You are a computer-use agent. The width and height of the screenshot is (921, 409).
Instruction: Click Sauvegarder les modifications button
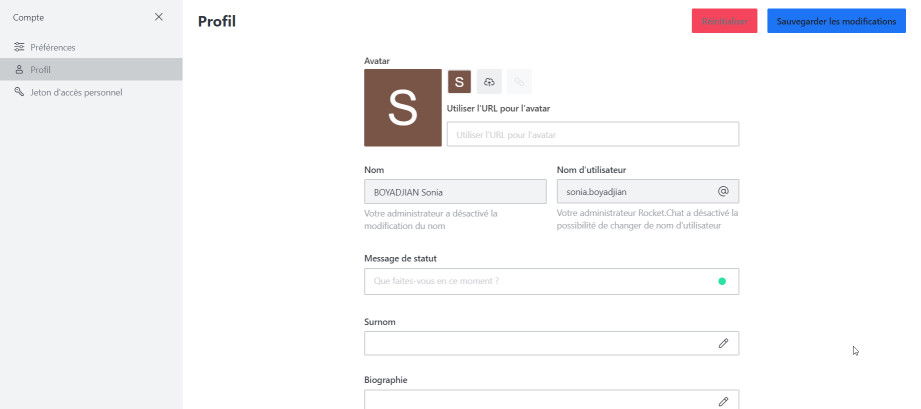[836, 21]
